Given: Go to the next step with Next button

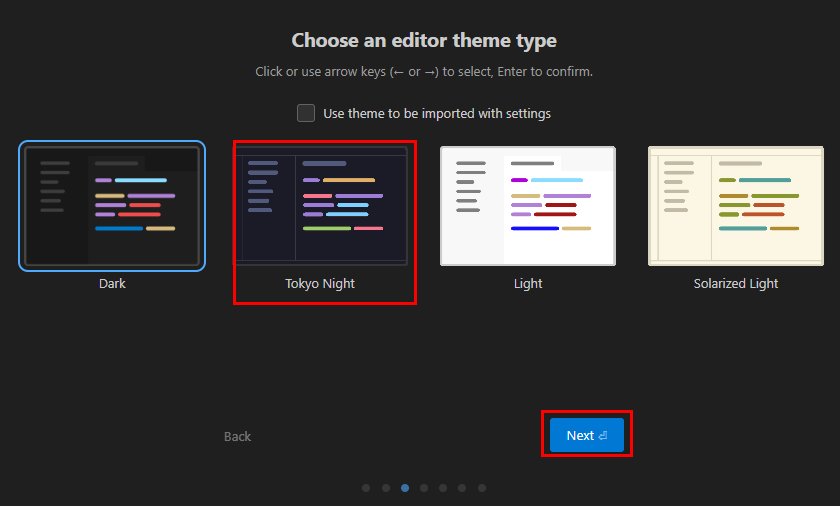Looking at the screenshot, I should (586, 436).
